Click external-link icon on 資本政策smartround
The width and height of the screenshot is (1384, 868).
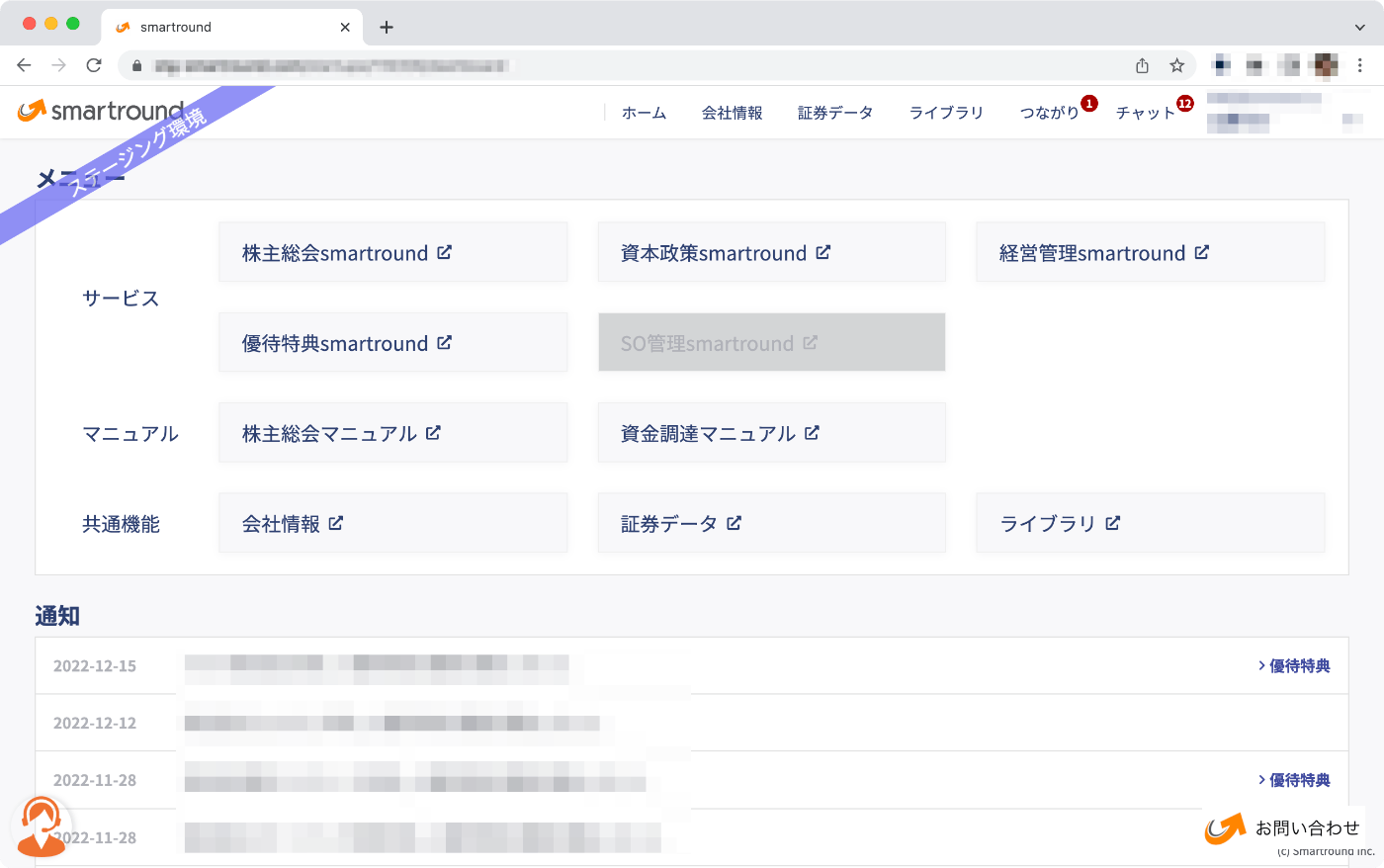823,252
